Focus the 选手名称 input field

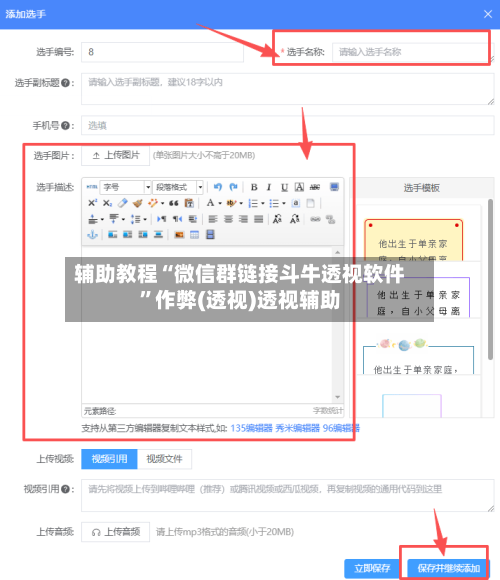413,52
